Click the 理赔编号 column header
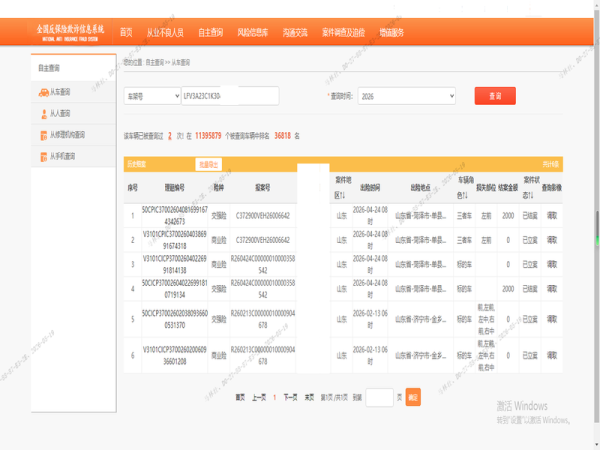Image resolution: width=600 pixels, height=450 pixels. click(x=174, y=188)
